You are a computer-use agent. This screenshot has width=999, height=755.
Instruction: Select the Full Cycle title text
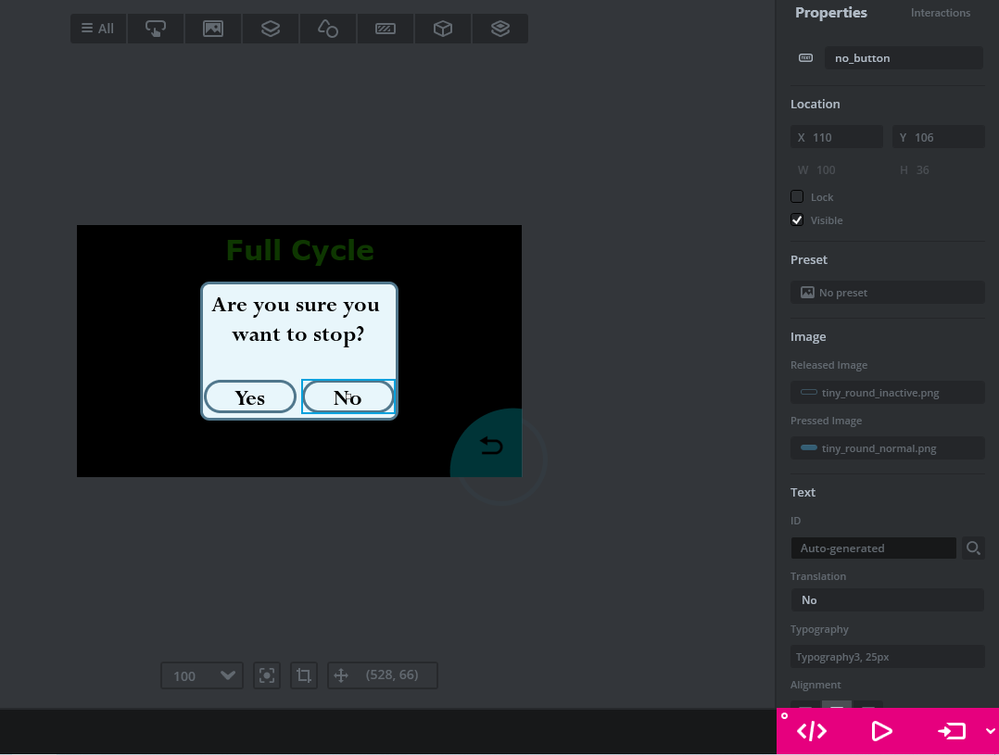(300, 250)
